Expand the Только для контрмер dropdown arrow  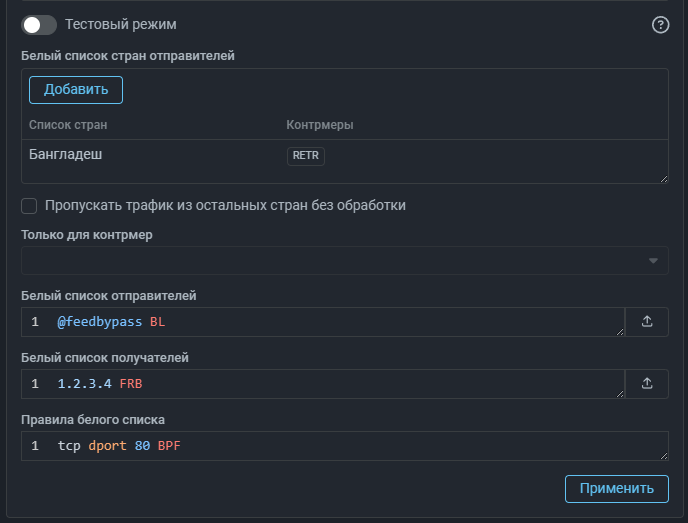(x=653, y=261)
